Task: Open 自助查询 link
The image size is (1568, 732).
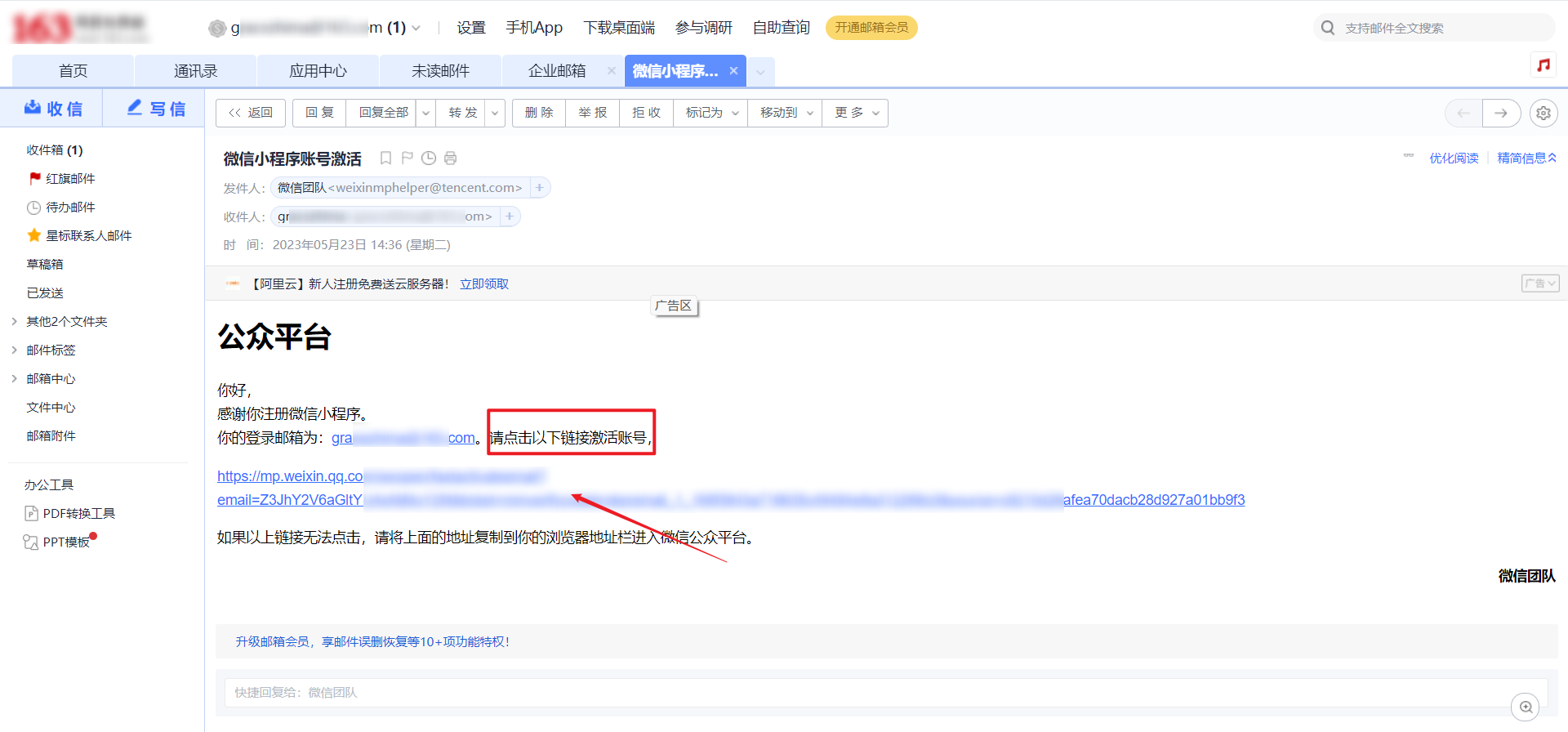Action: click(x=782, y=28)
